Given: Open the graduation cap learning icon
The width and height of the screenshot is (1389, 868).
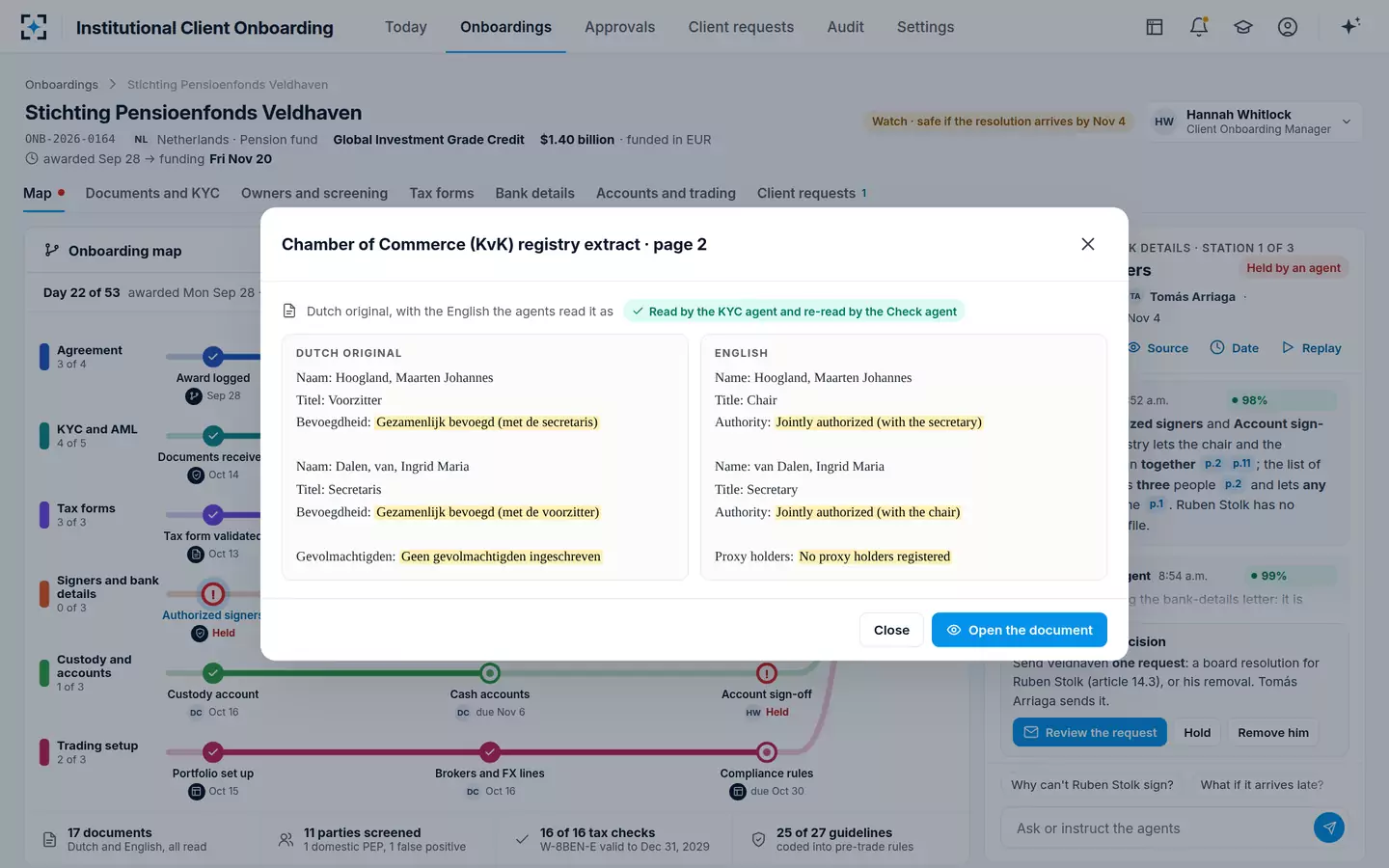Looking at the screenshot, I should 1243,27.
